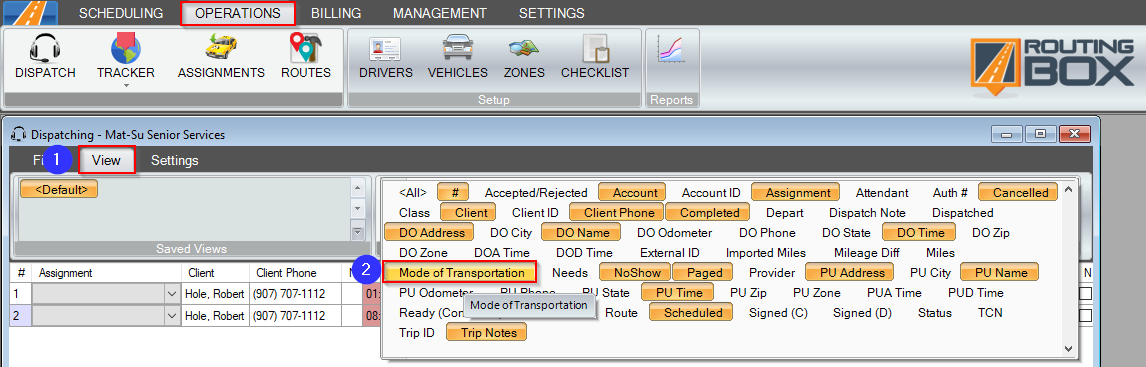Toggle the Trip Notes column chip

(x=486, y=333)
